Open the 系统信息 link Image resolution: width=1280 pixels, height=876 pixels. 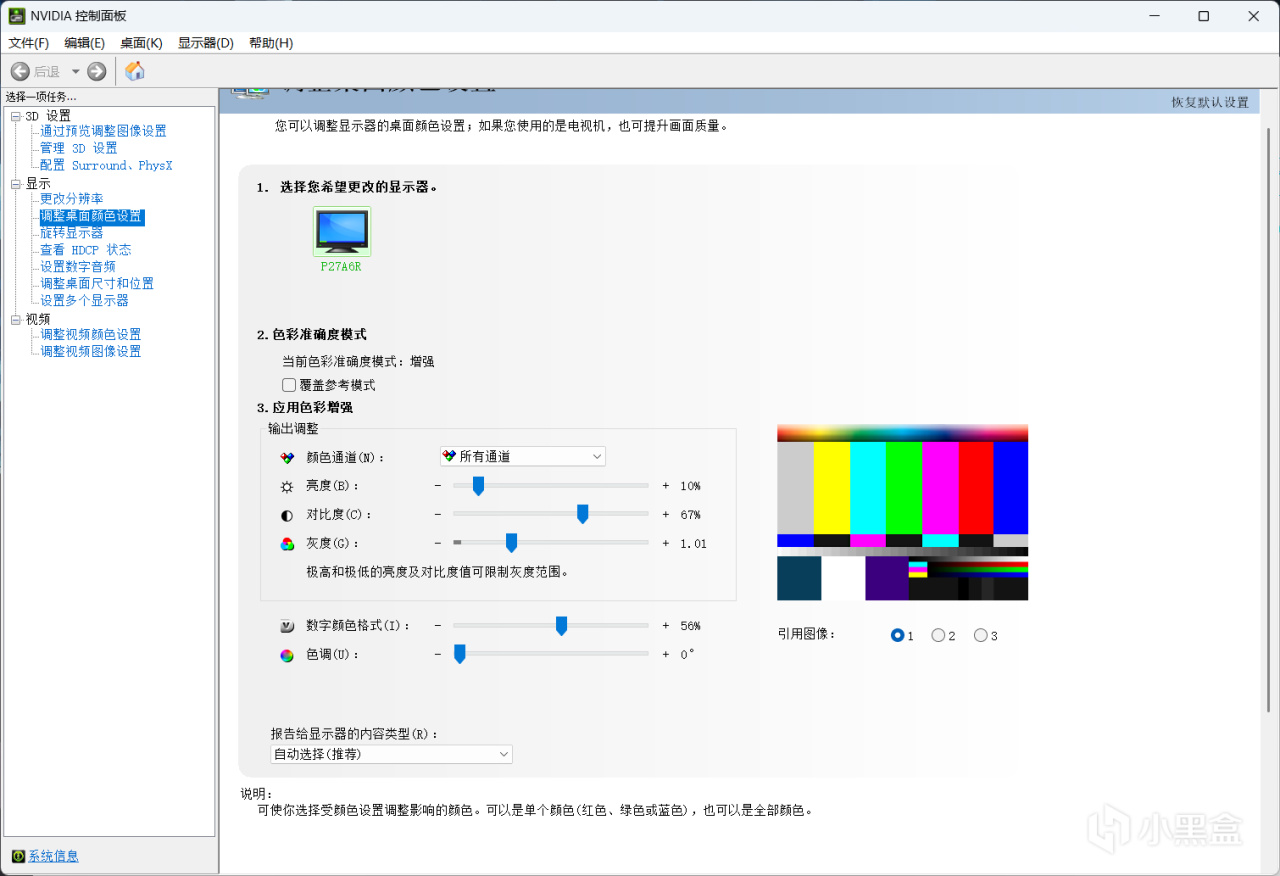pos(53,856)
